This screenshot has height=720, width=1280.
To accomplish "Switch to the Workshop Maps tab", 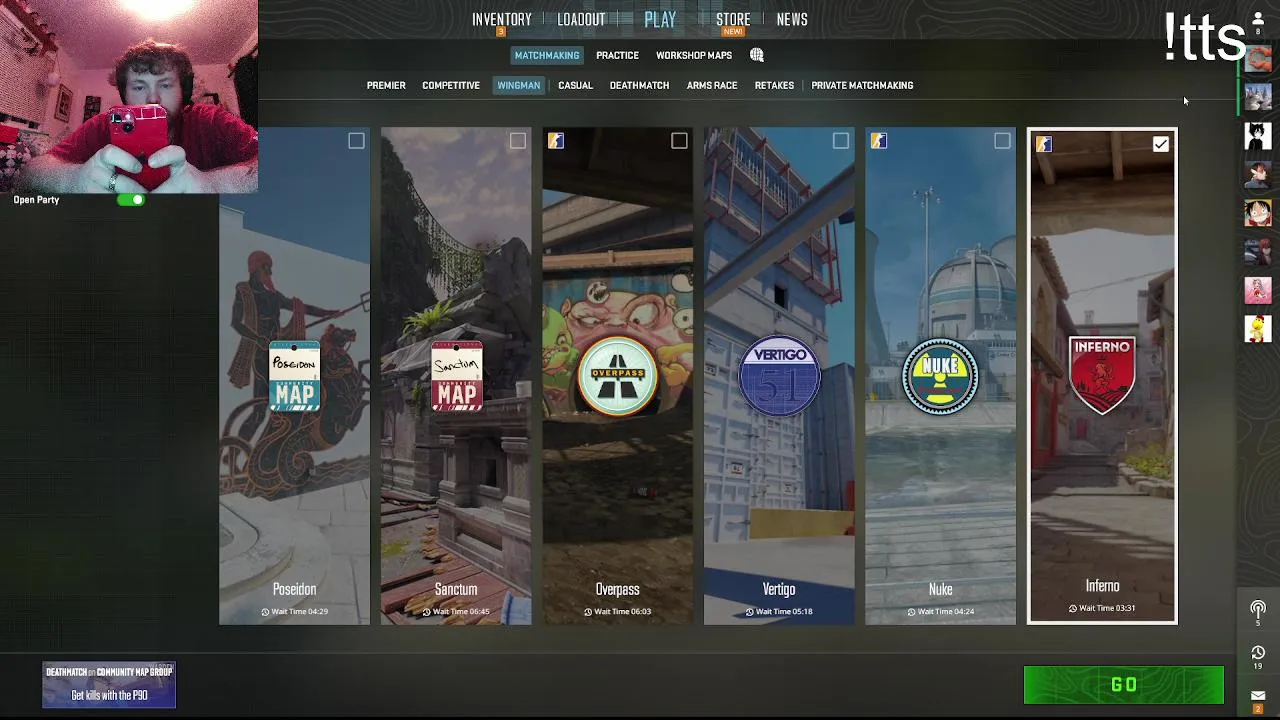I will pyautogui.click(x=694, y=55).
